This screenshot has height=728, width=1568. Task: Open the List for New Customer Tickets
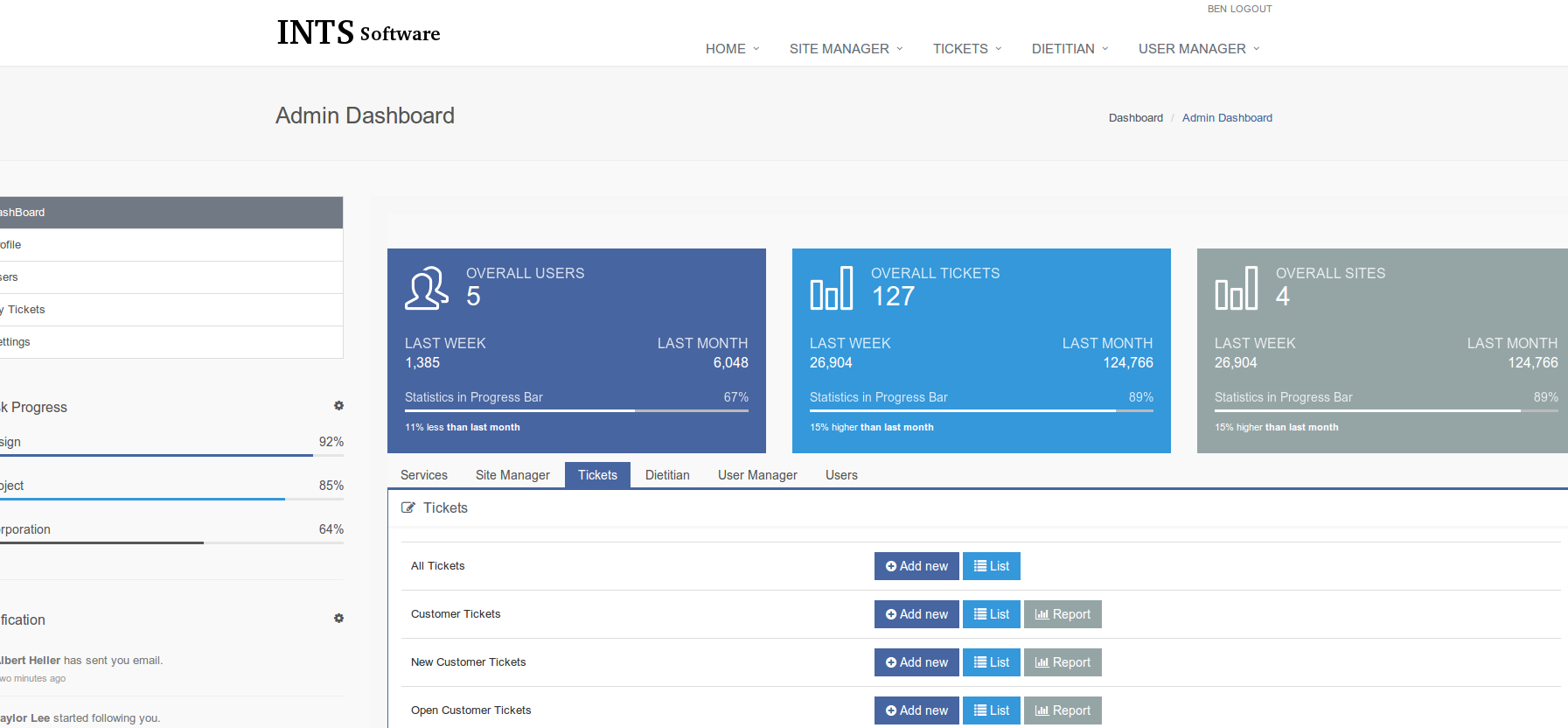(x=991, y=662)
